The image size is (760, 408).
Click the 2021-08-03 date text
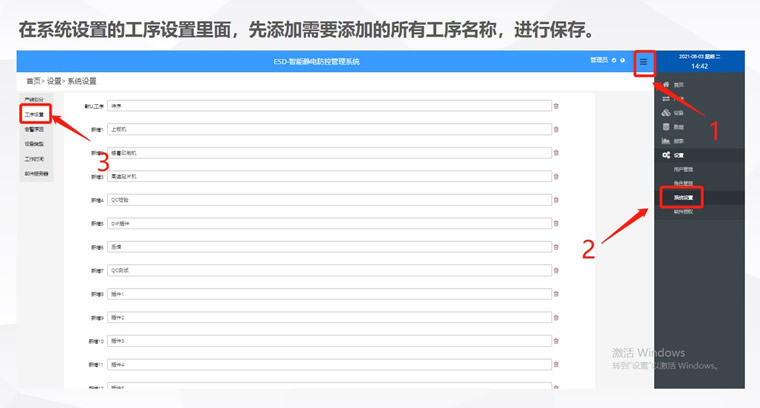click(691, 57)
